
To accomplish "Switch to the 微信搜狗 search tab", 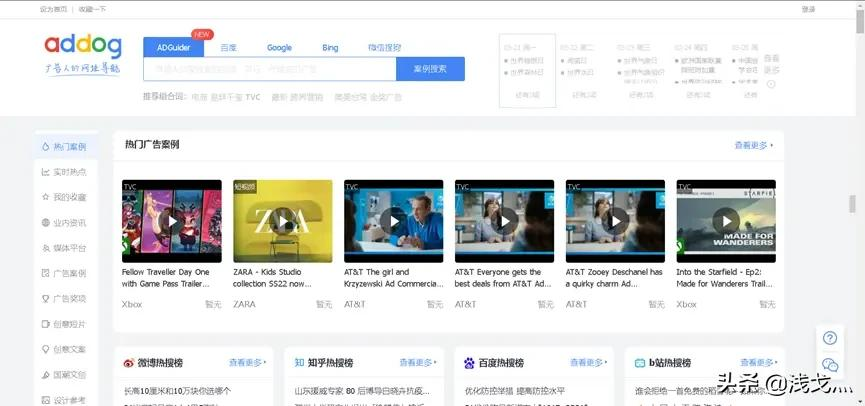I will (x=384, y=47).
